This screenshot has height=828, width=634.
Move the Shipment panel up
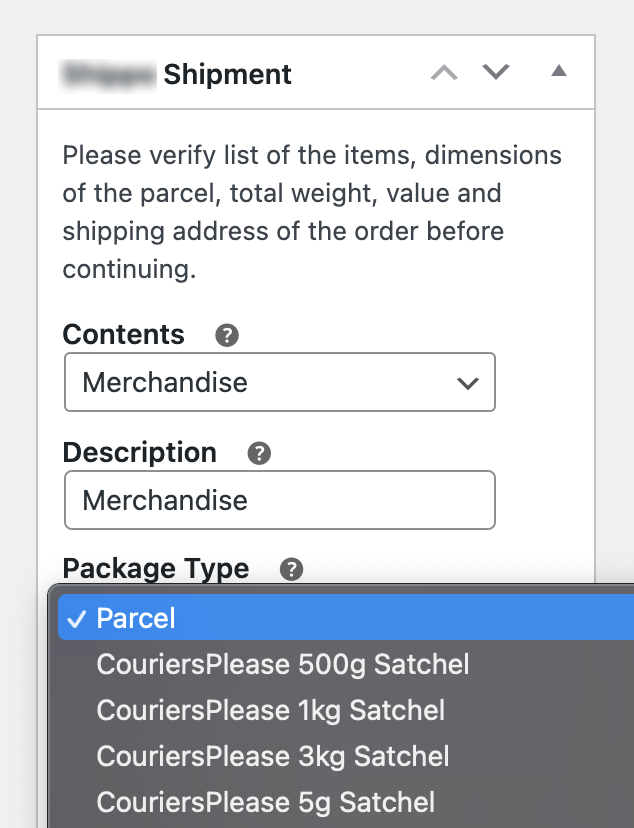(x=444, y=72)
